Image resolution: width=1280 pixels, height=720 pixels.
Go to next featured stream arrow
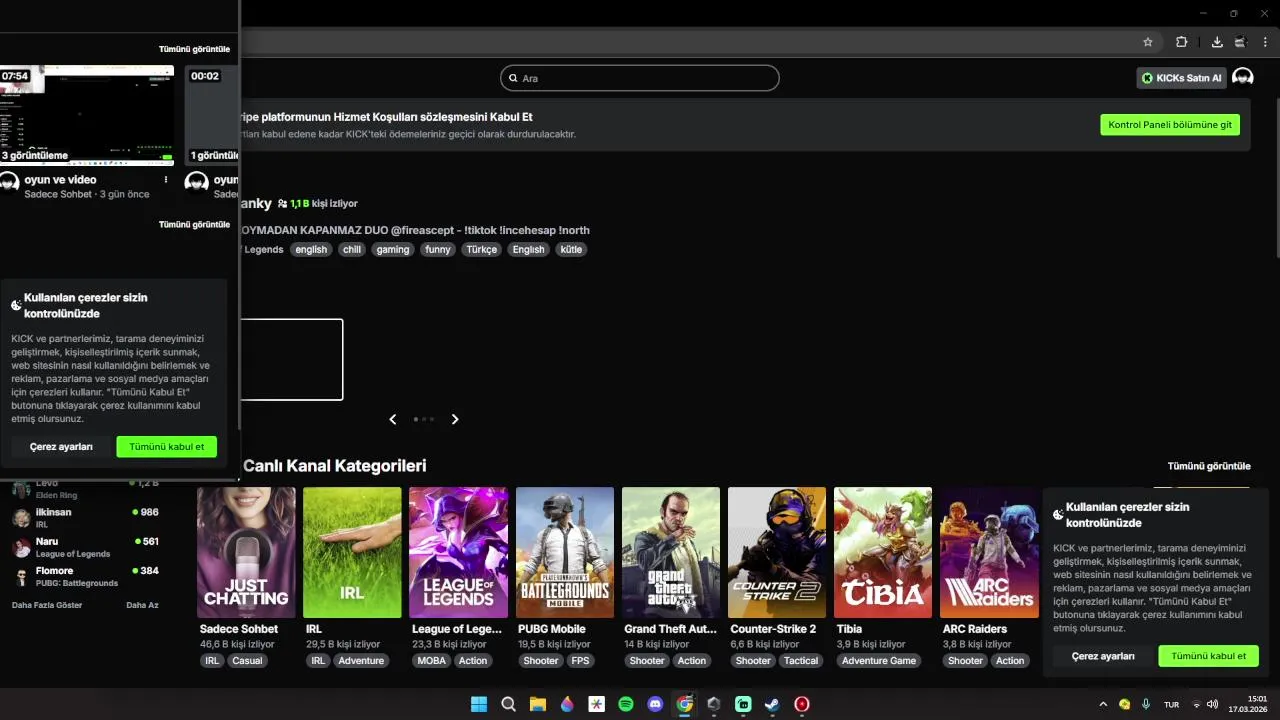(x=455, y=419)
